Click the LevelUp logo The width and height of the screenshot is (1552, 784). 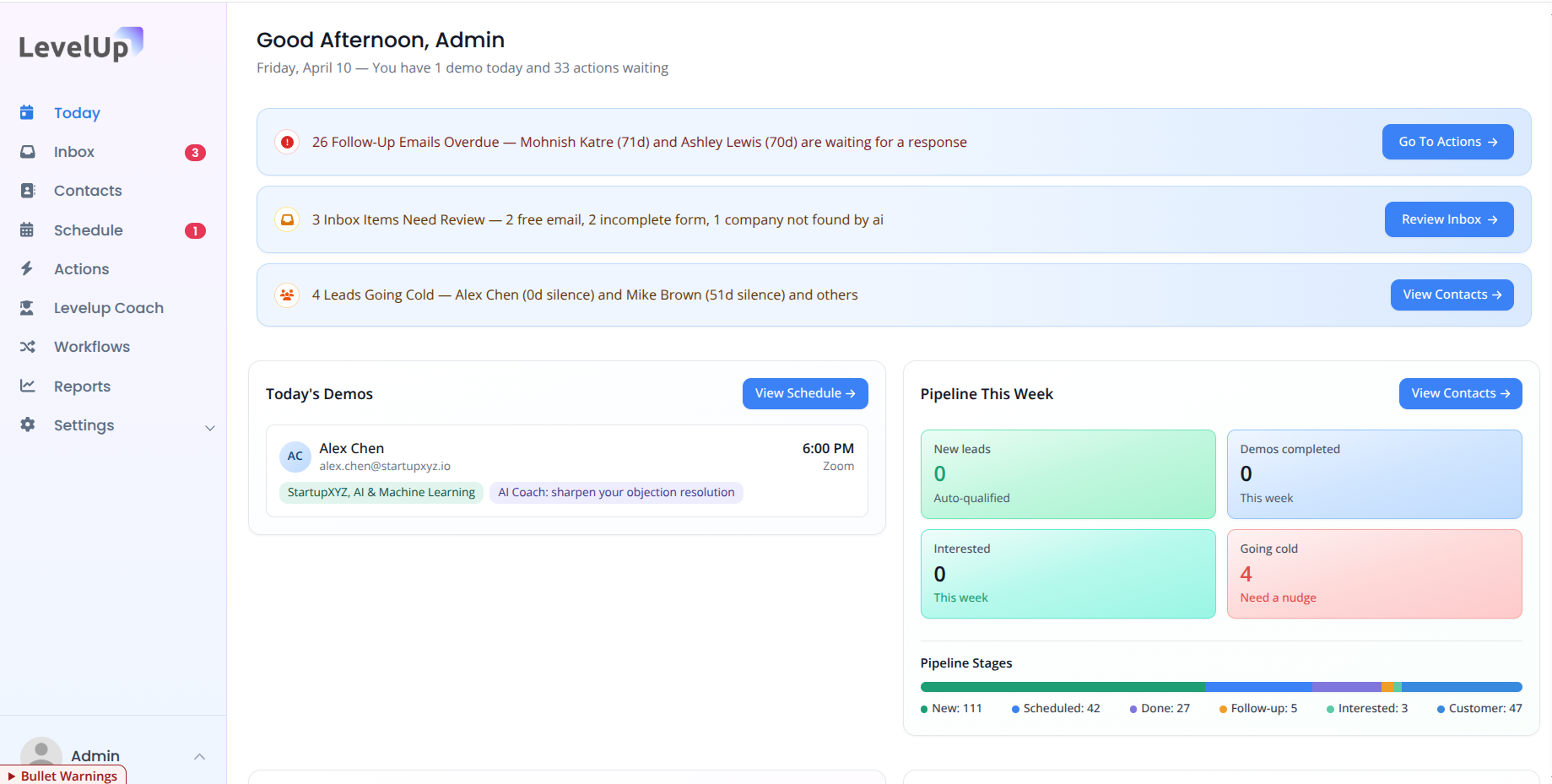pyautogui.click(x=78, y=44)
